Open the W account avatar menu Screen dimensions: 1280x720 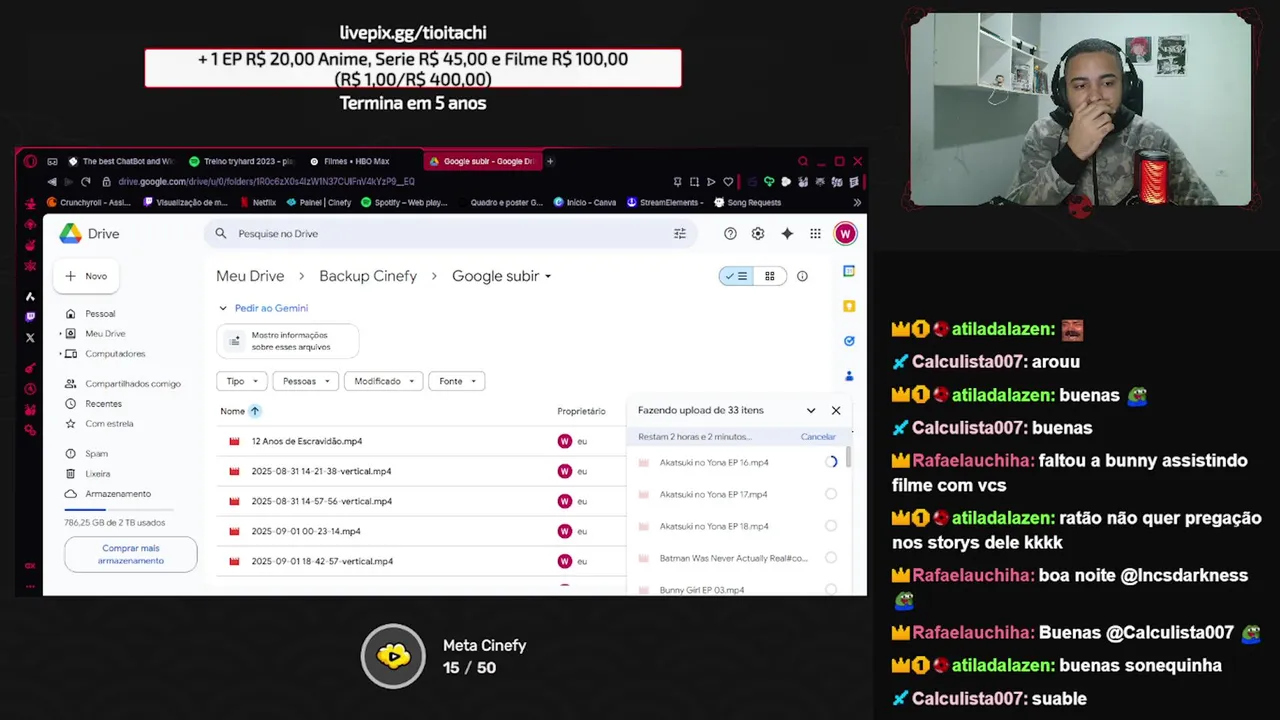point(845,233)
